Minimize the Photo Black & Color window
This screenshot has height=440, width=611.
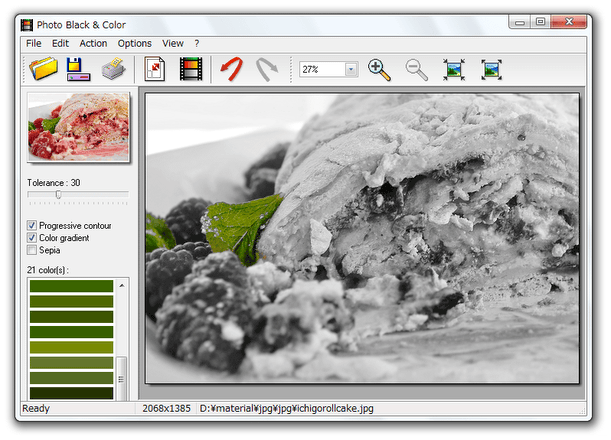click(520, 22)
